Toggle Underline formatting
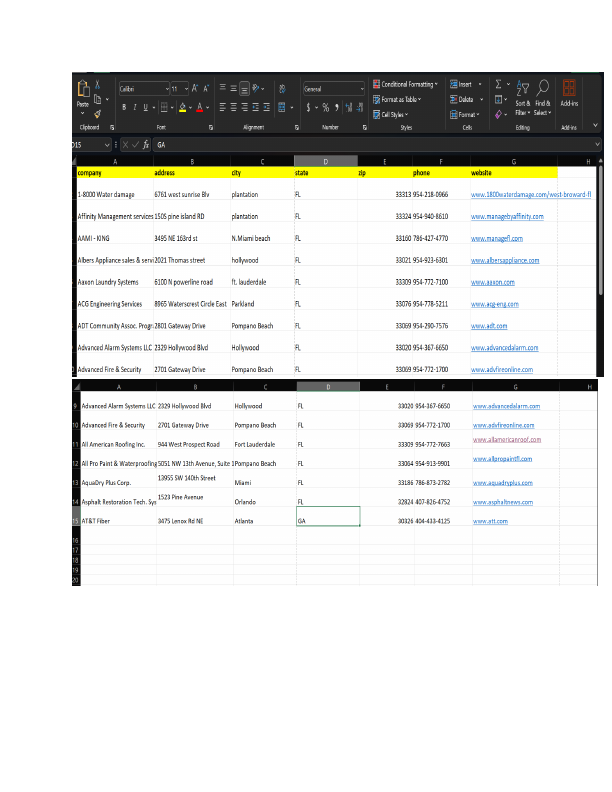Image resolution: width=612 pixels, height=792 pixels. (x=145, y=107)
